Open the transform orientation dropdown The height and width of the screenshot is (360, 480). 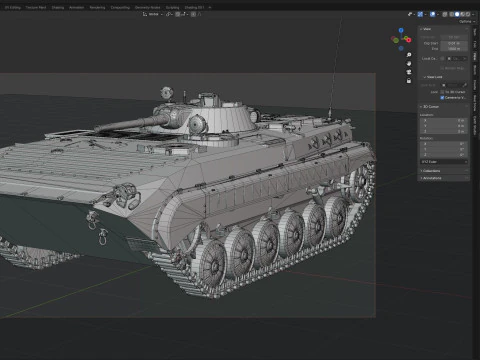(153, 14)
